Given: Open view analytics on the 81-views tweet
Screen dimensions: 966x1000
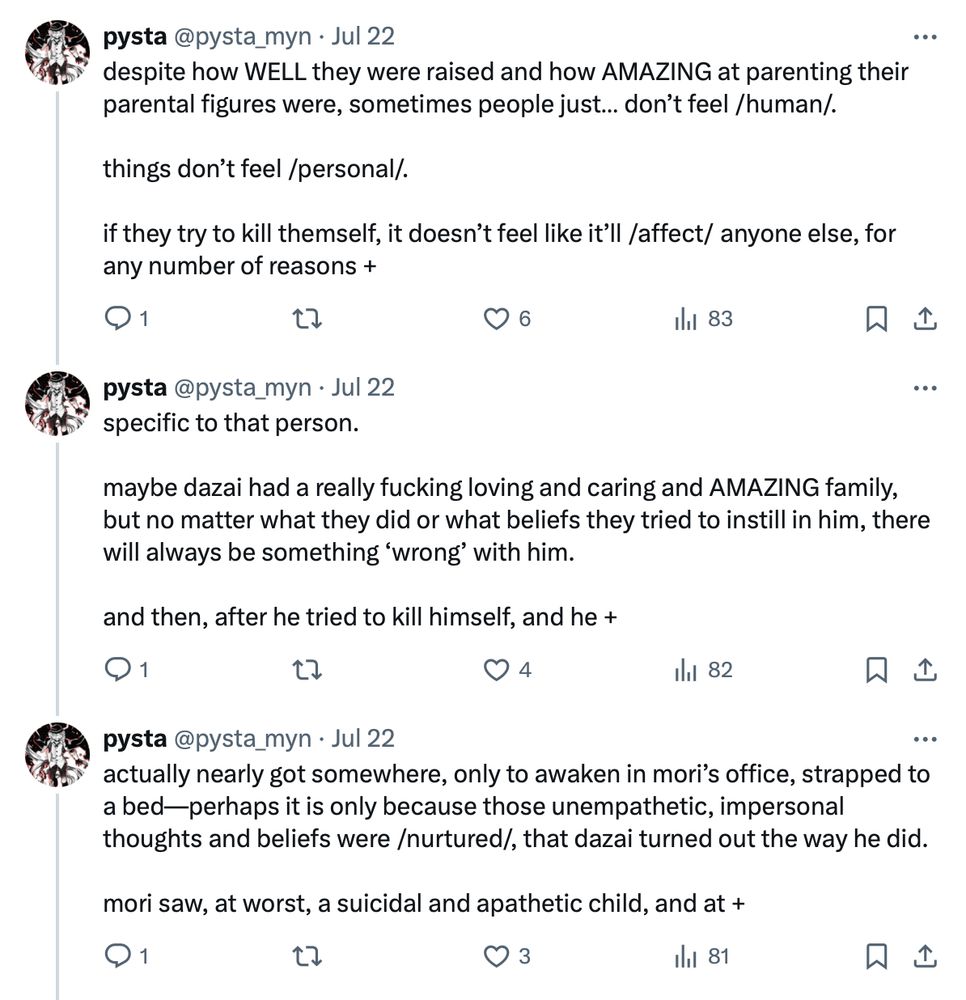Looking at the screenshot, I should pyautogui.click(x=686, y=955).
